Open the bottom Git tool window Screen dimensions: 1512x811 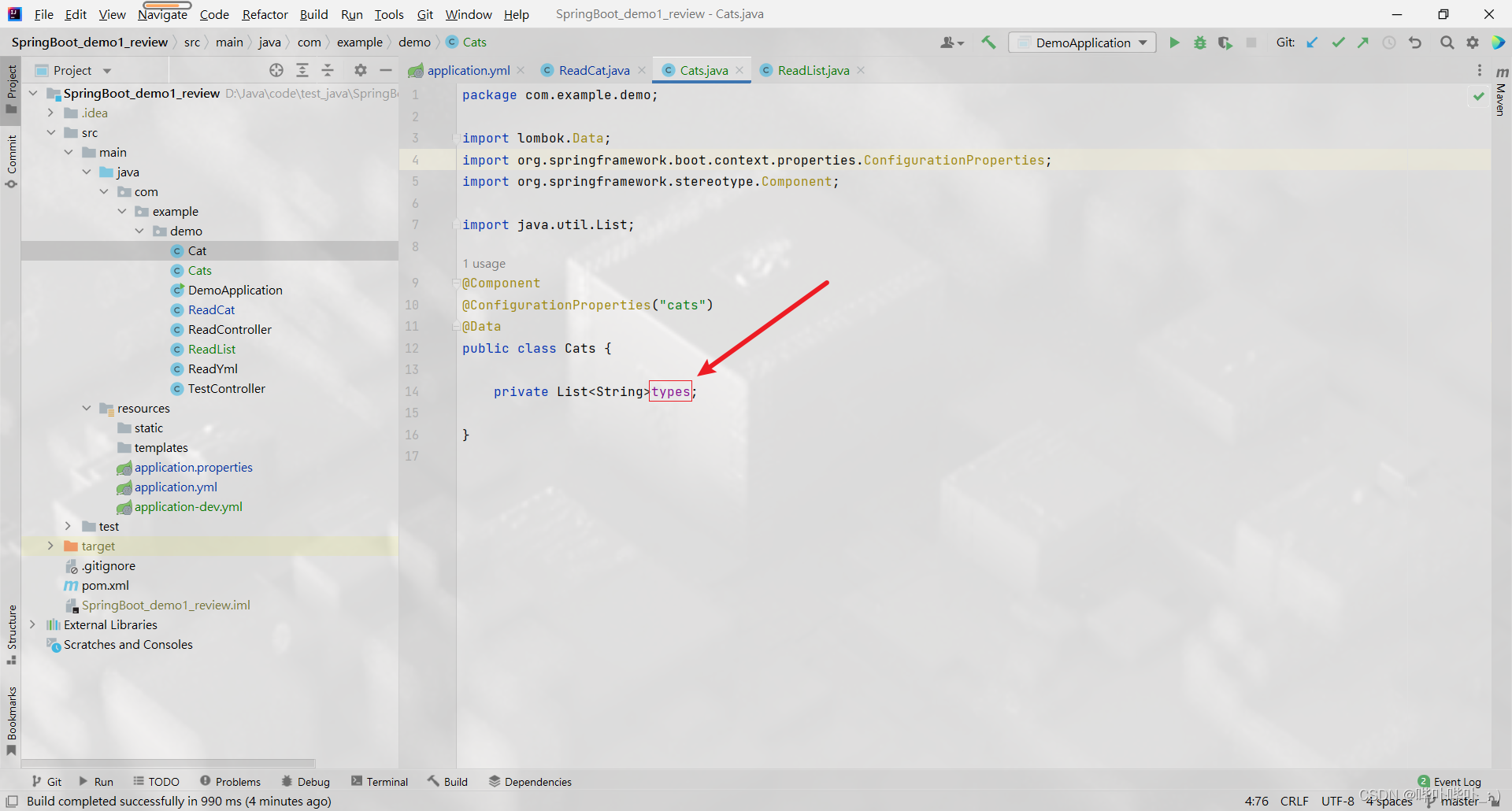pyautogui.click(x=46, y=781)
